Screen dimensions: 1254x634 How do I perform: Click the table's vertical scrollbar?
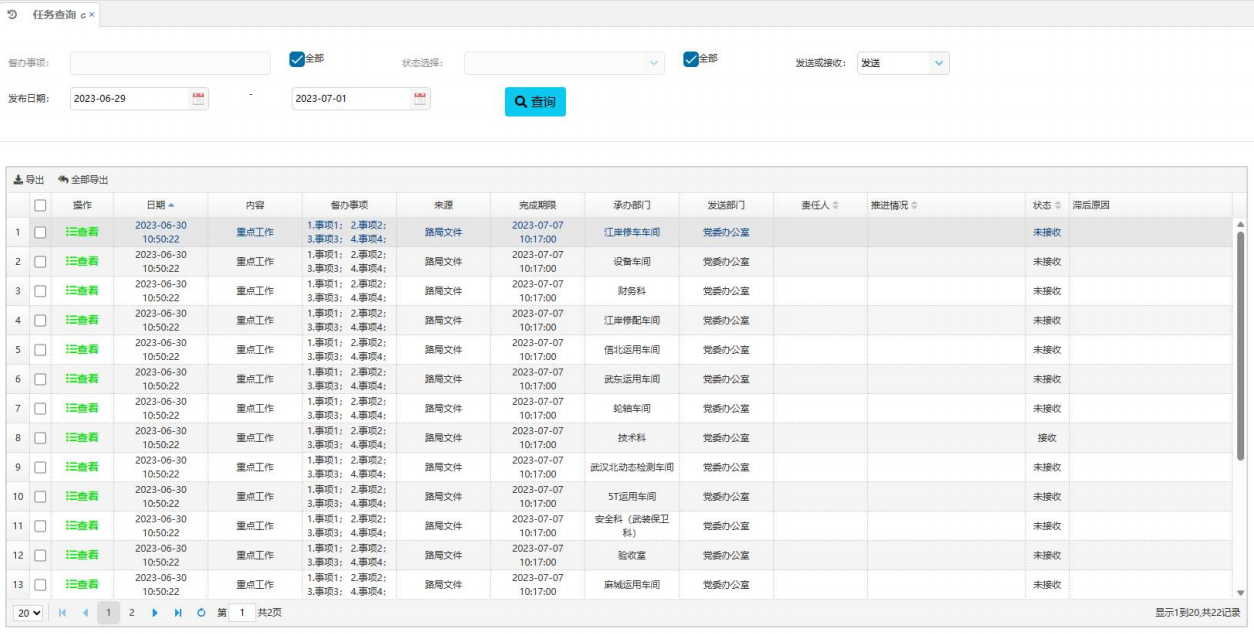(x=1241, y=346)
